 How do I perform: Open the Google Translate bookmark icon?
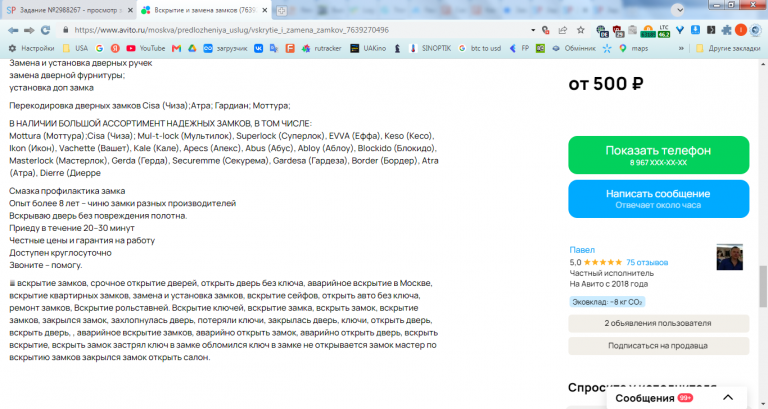coord(274,48)
